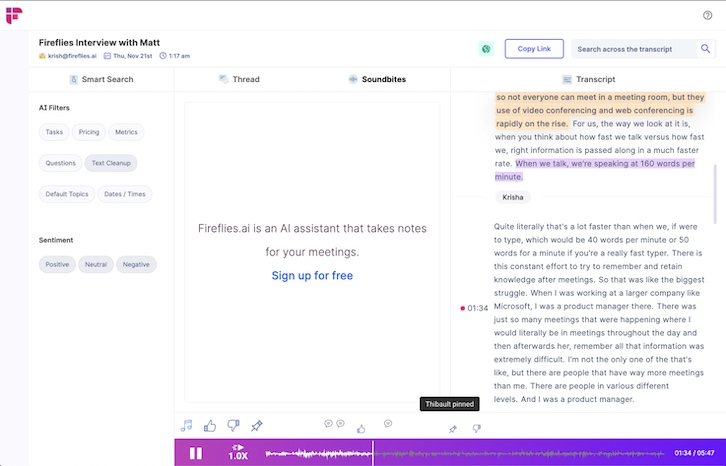Pause the audio playback
Screen dimensions: 726x466
click(196, 453)
